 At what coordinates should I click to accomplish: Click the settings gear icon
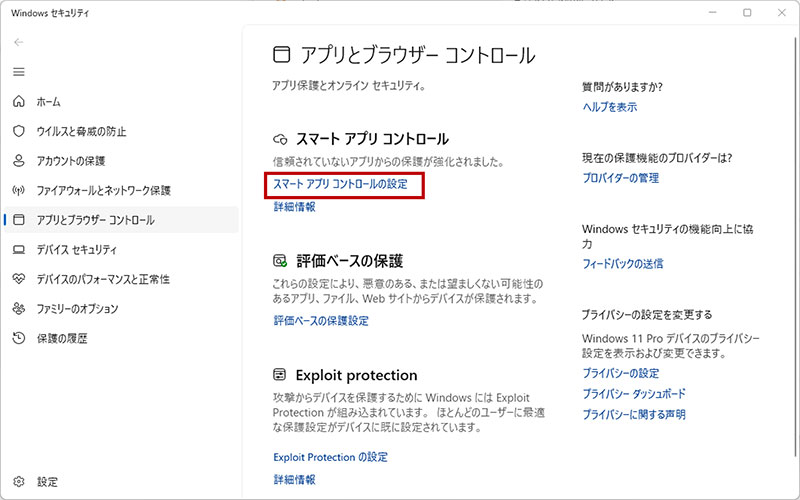19,481
